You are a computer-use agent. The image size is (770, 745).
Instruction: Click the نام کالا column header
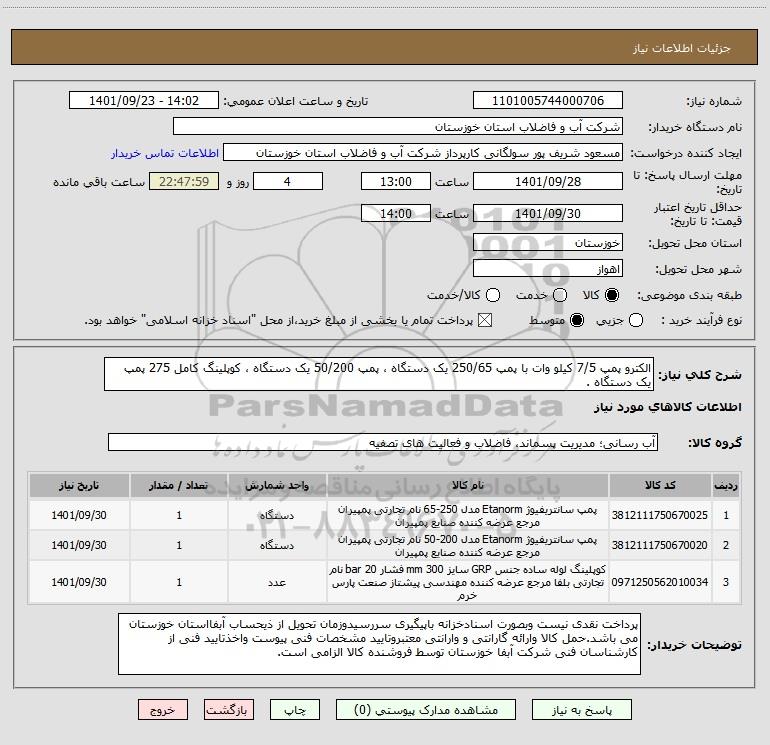(468, 485)
